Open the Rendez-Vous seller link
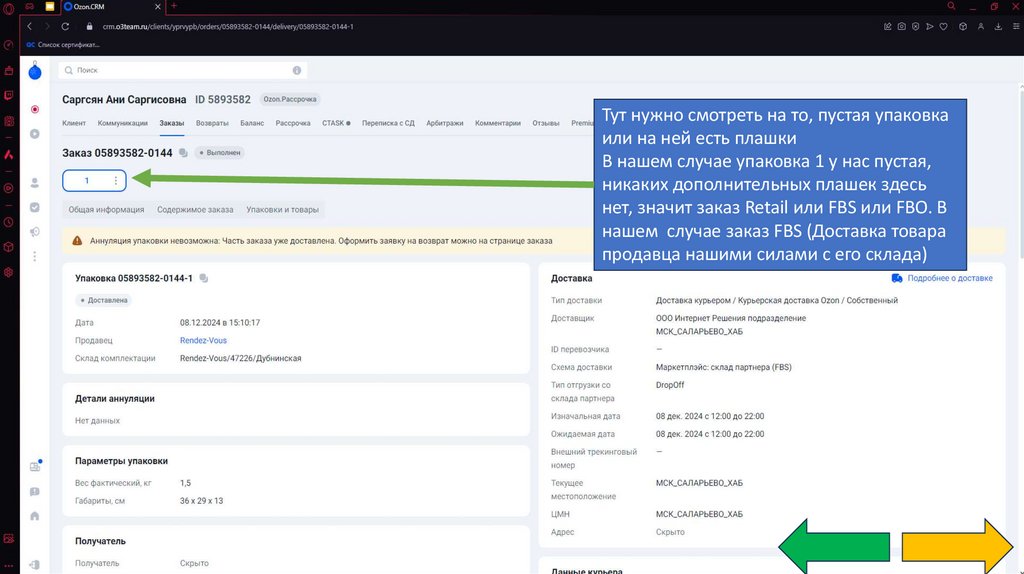 tap(203, 341)
